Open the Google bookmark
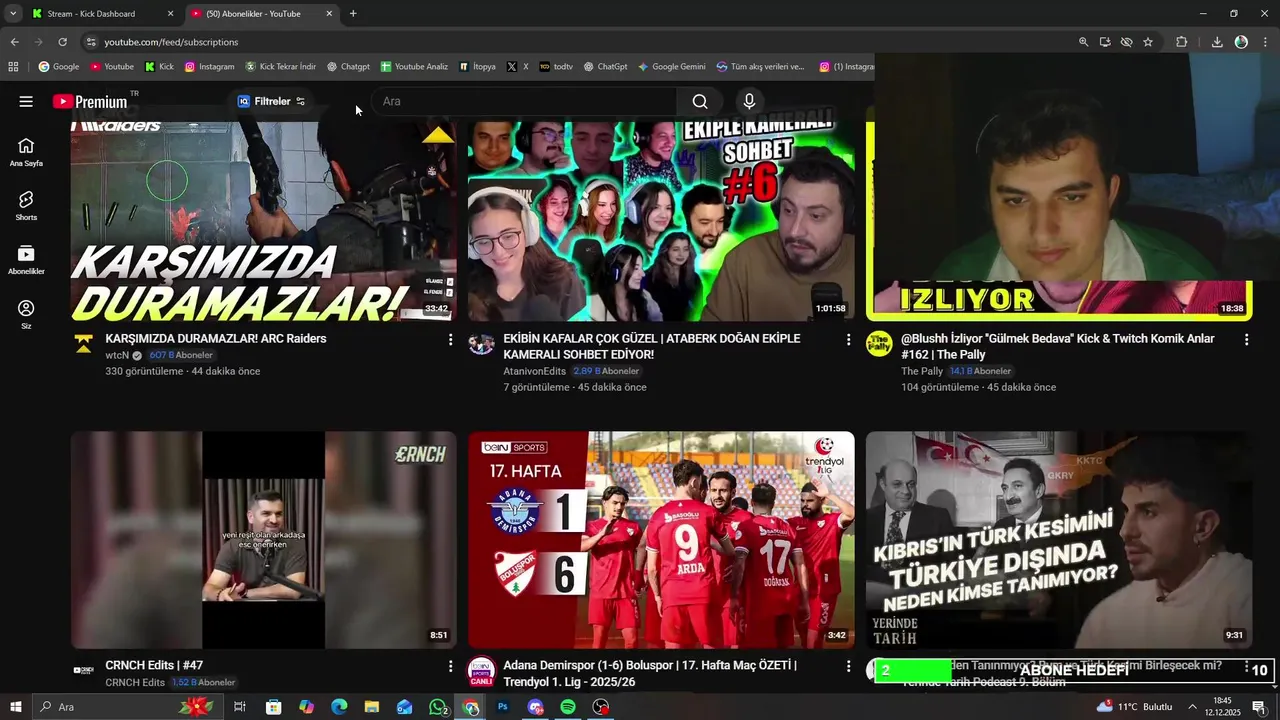1280x720 pixels. pyautogui.click(x=59, y=67)
